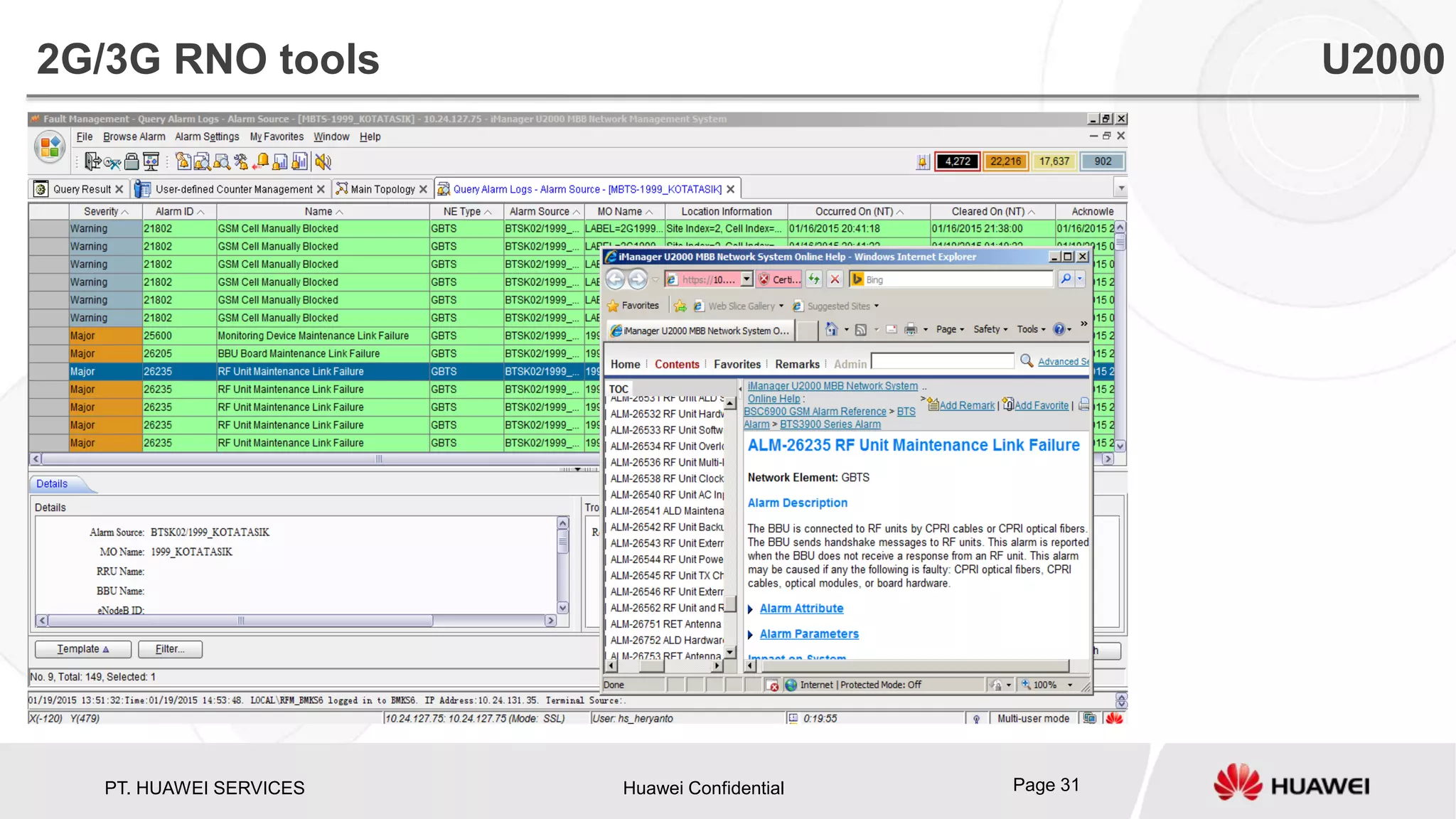Click the hand-with-bell document toolbar icon
This screenshot has width=1456, height=819.
click(x=183, y=162)
